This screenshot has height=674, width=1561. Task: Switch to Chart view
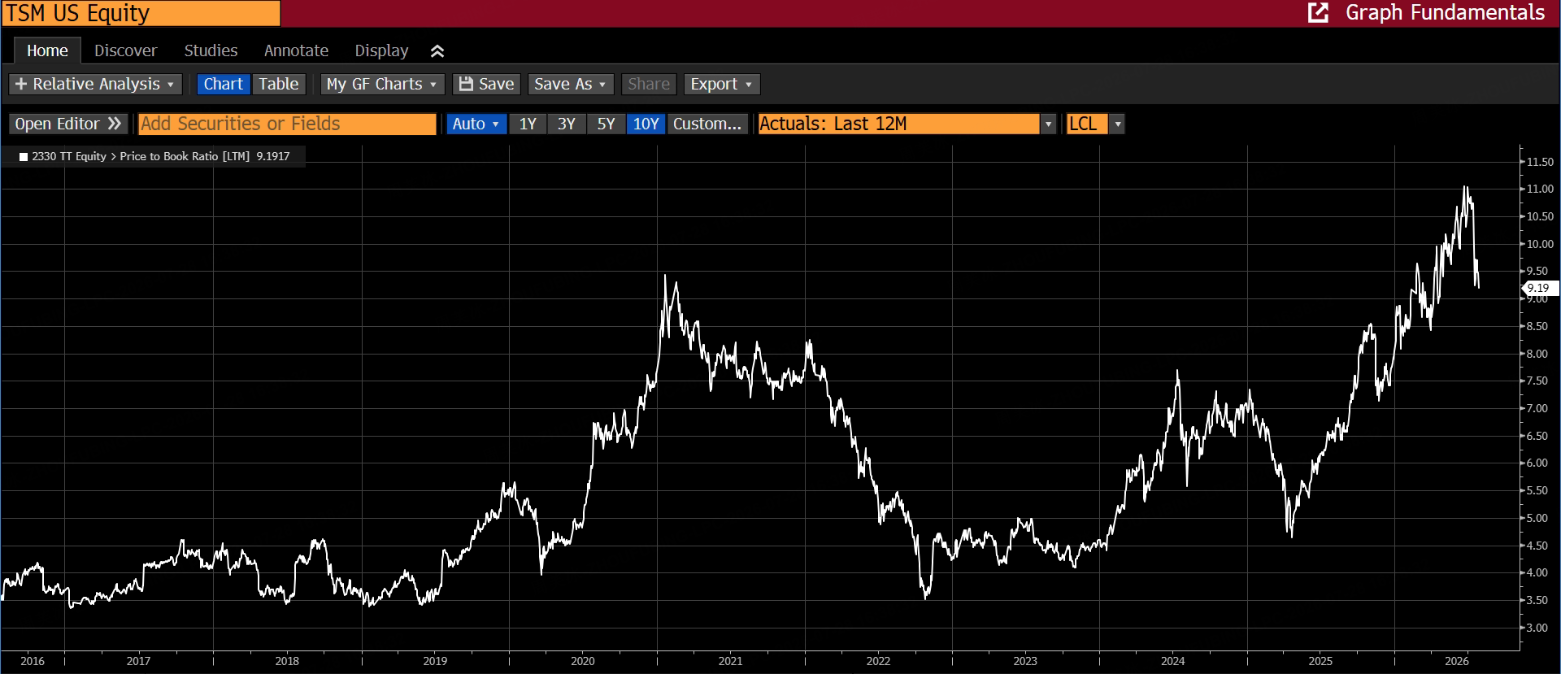click(223, 84)
